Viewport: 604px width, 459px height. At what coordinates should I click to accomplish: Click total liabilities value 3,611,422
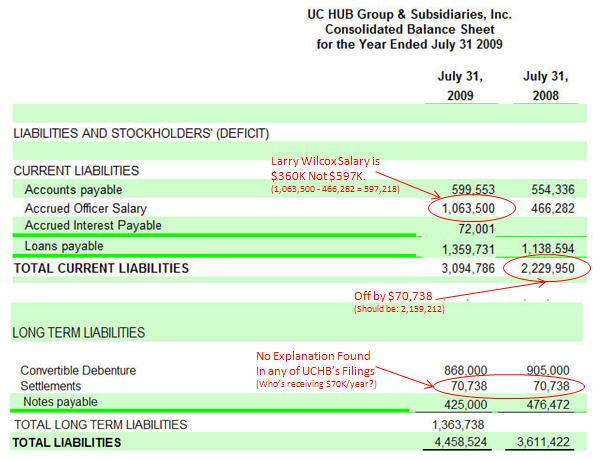[543, 442]
